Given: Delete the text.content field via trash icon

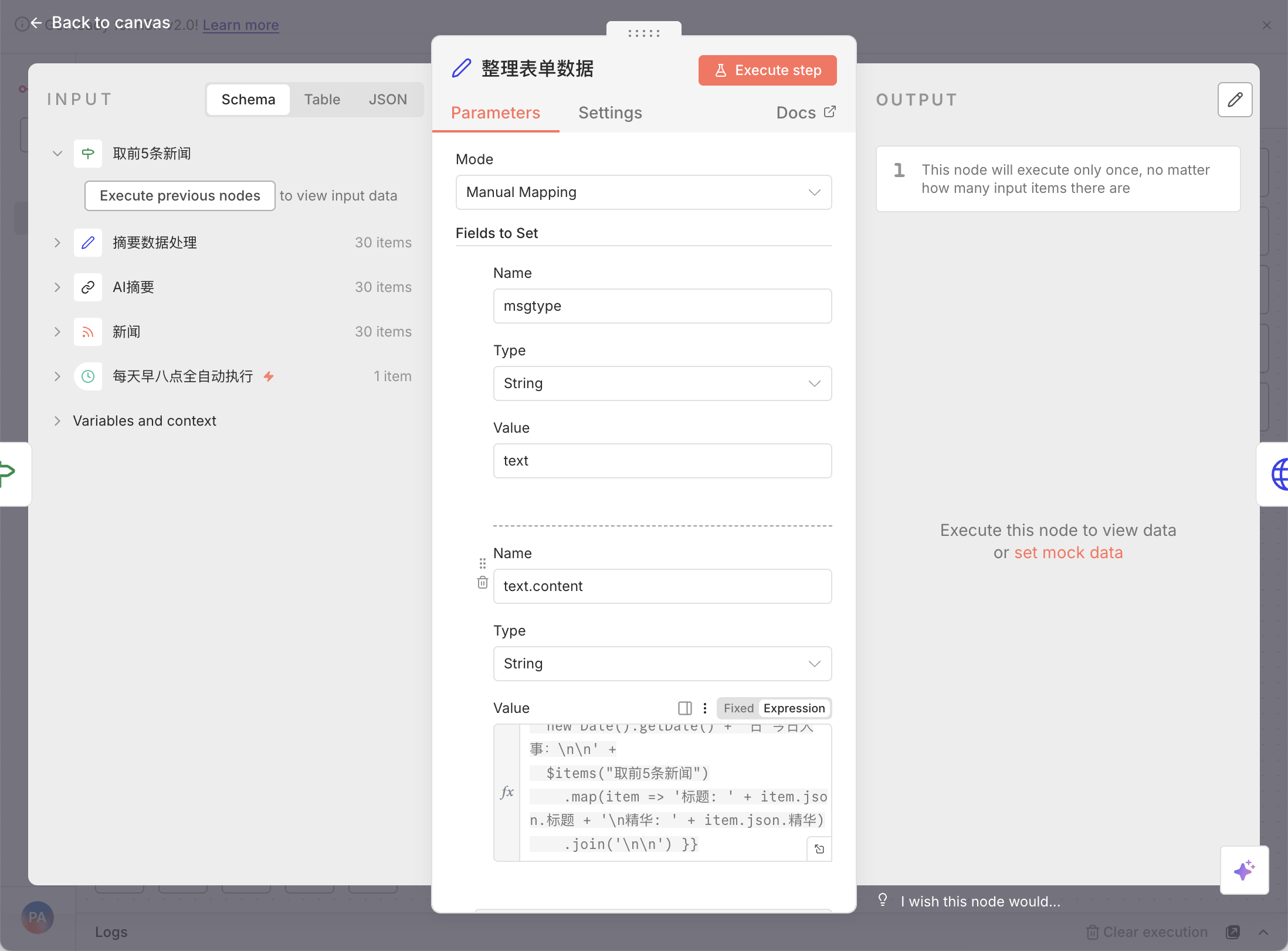Looking at the screenshot, I should tap(482, 582).
